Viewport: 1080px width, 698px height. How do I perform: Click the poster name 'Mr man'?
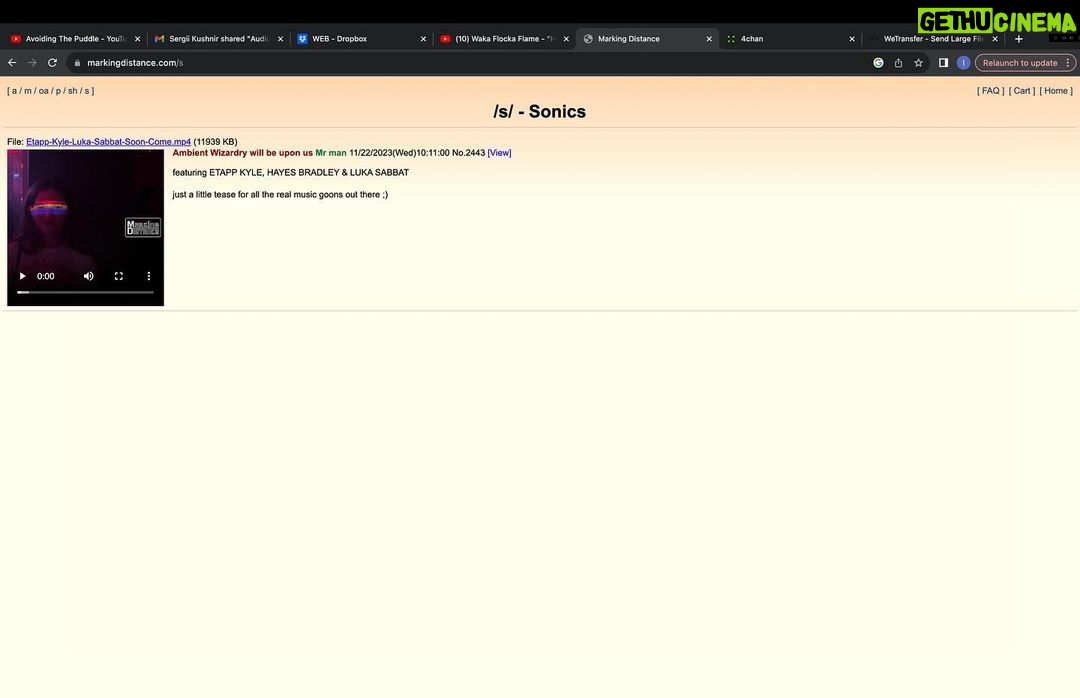point(331,153)
